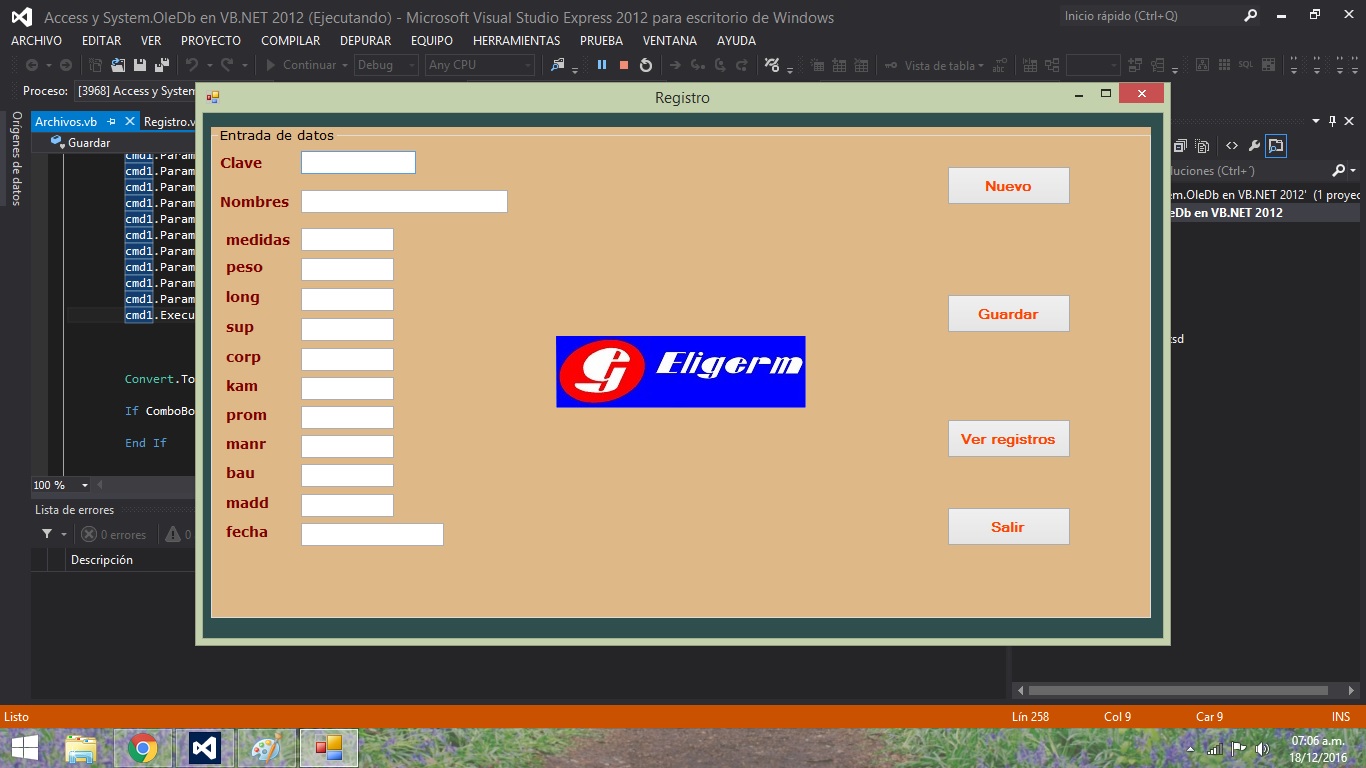Image resolution: width=1366 pixels, height=768 pixels.
Task: Open the ARCHIVO menu
Action: coord(36,41)
